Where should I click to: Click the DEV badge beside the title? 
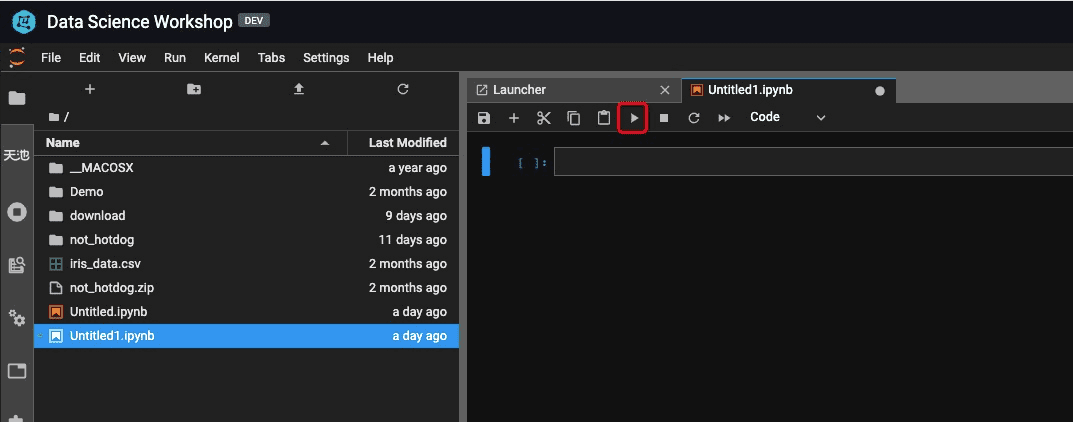click(x=254, y=21)
